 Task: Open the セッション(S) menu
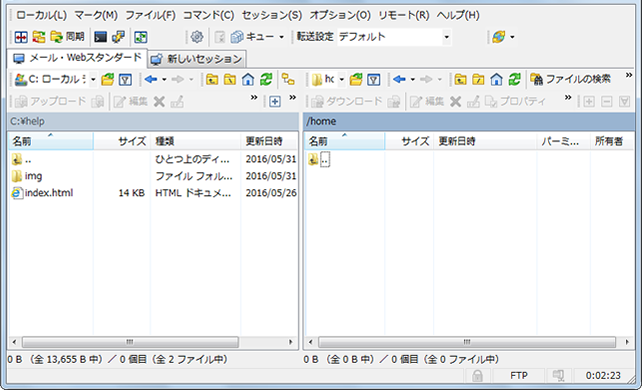point(272,16)
